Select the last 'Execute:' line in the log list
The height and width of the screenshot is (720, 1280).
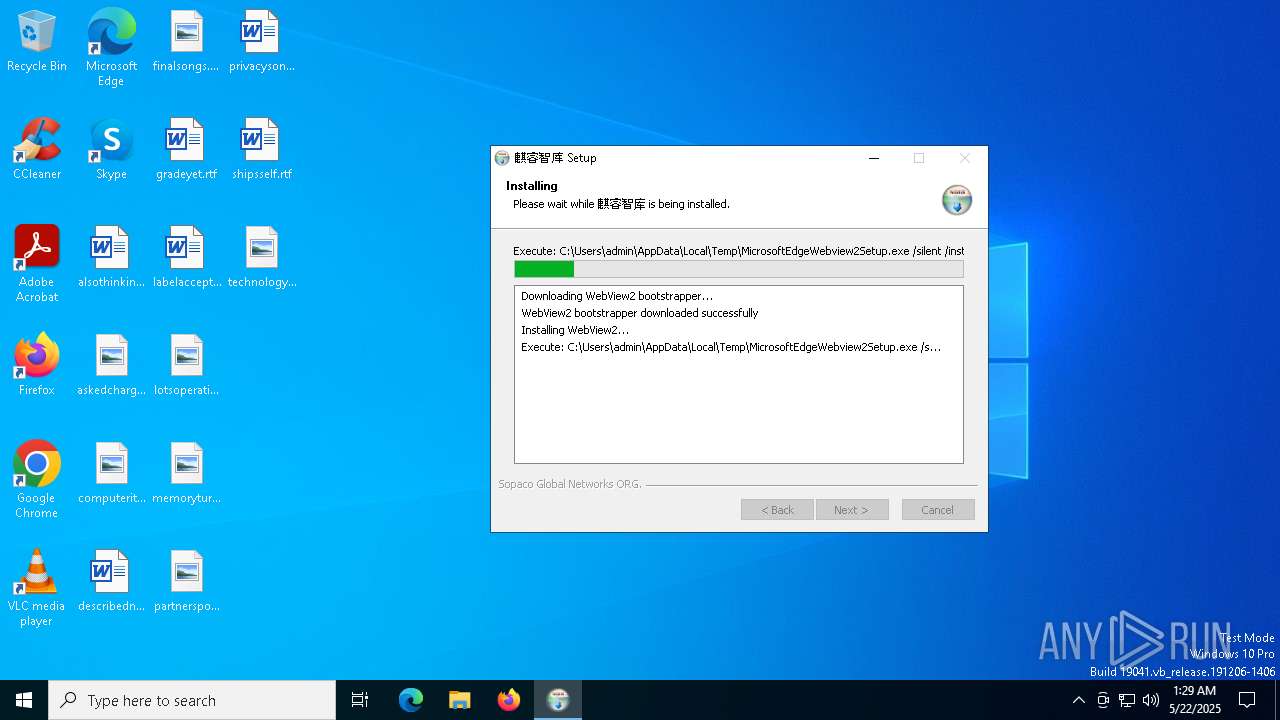[731, 347]
